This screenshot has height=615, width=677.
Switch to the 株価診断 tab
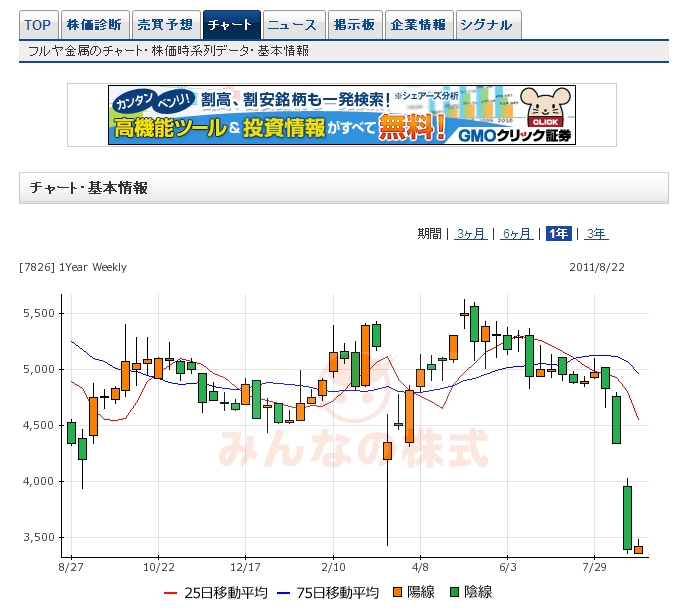click(x=94, y=25)
